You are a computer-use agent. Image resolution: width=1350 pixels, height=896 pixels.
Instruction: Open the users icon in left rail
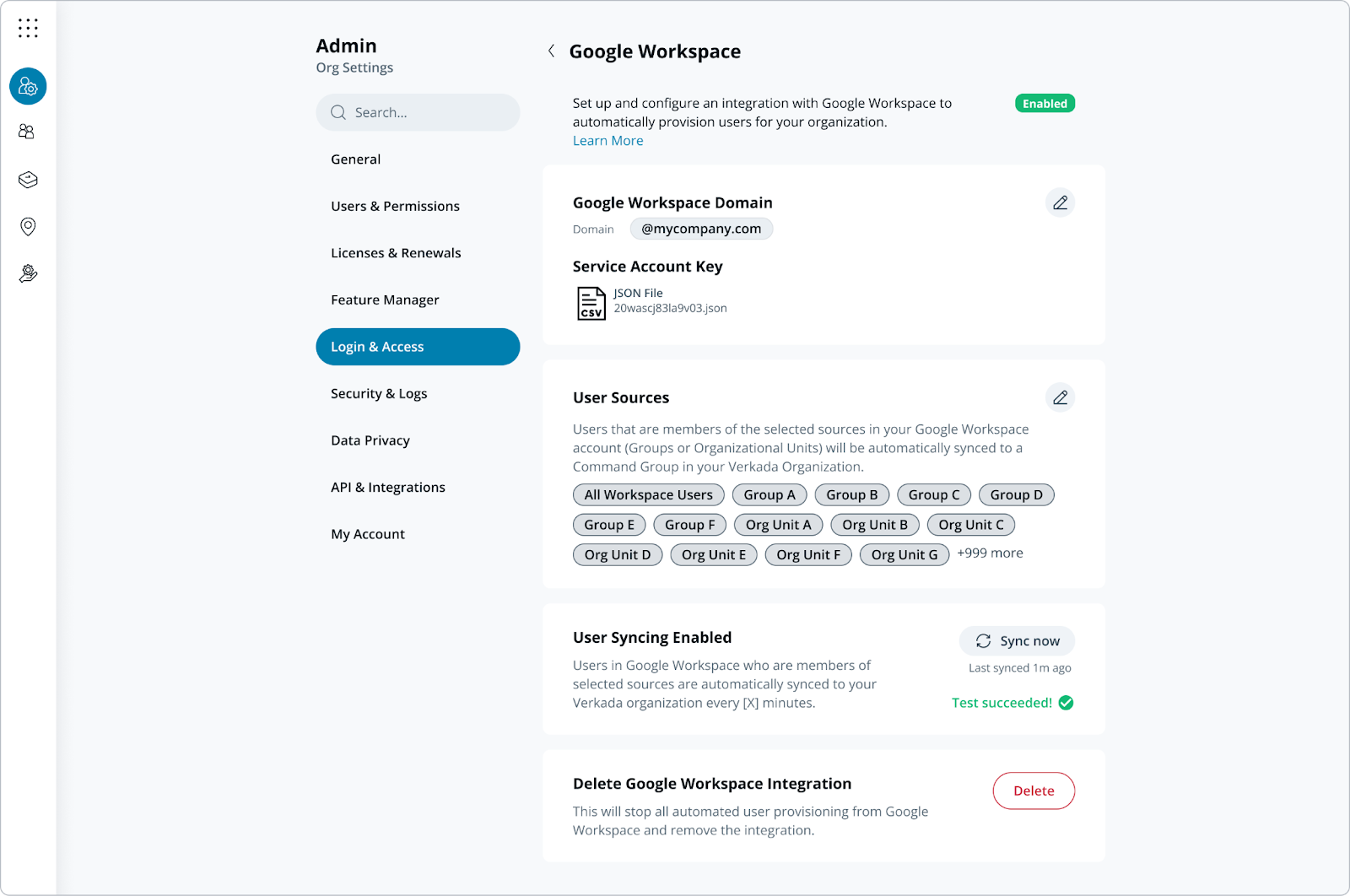click(28, 132)
